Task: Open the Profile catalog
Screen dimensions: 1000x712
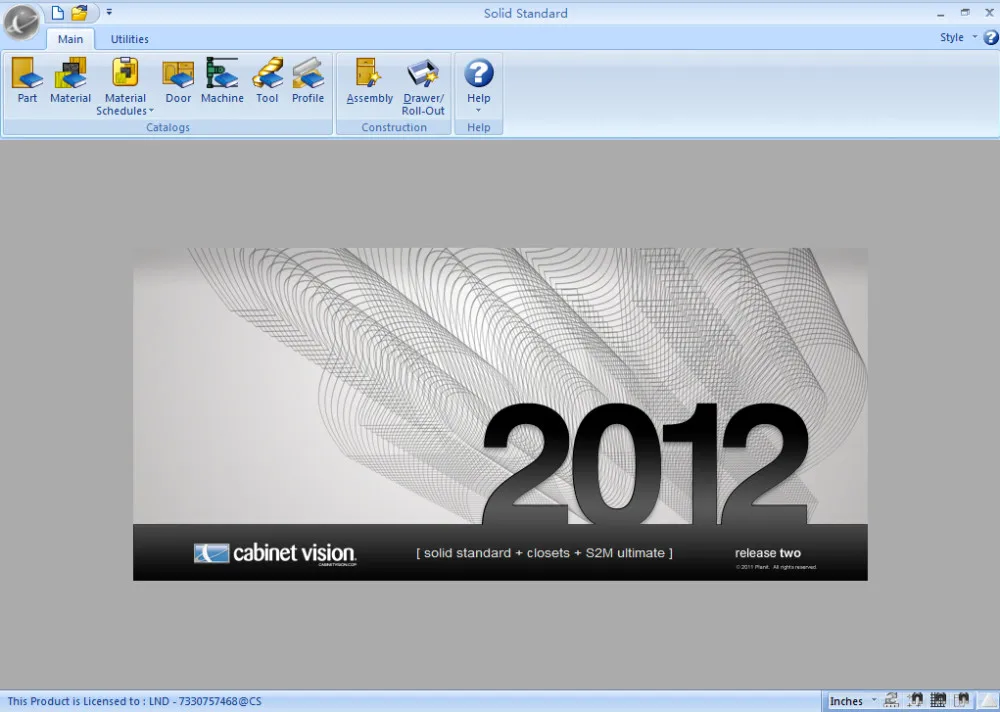Action: click(308, 80)
